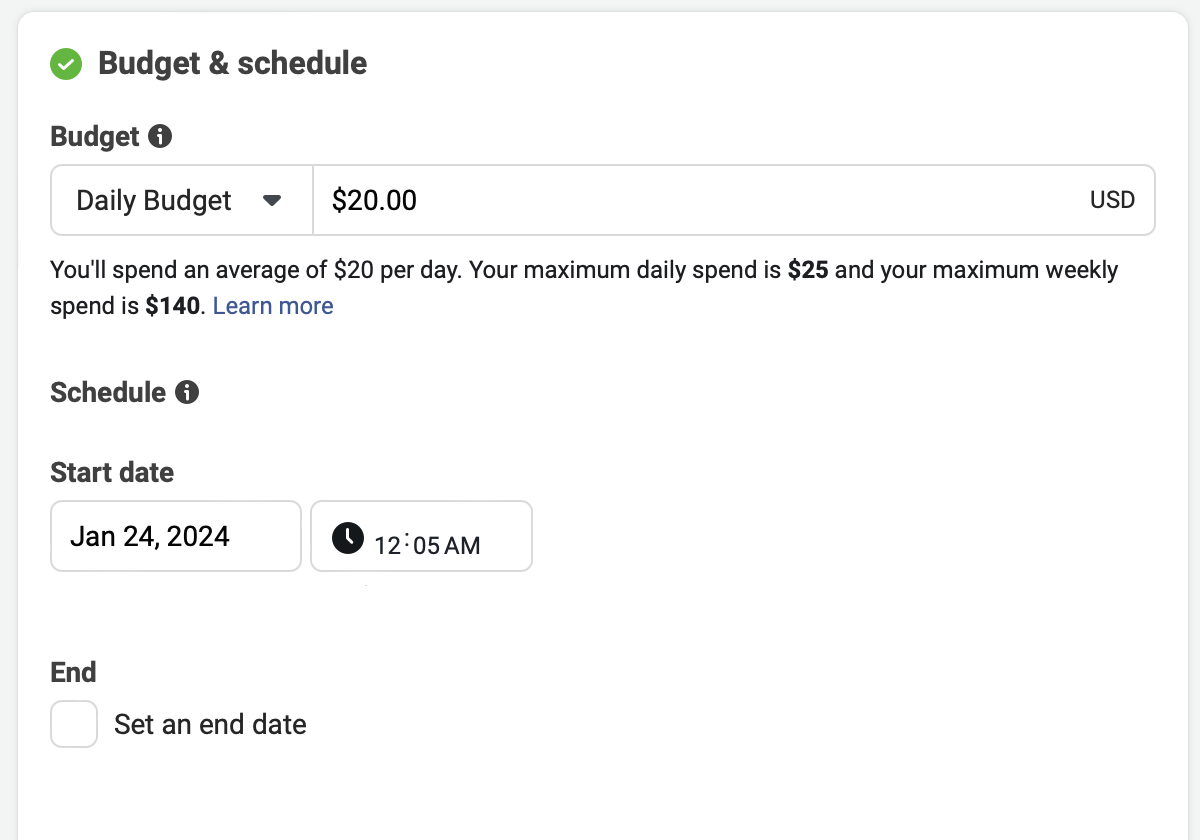The image size is (1200, 840).
Task: Click the Budget & schedule section heading
Action: 233,64
